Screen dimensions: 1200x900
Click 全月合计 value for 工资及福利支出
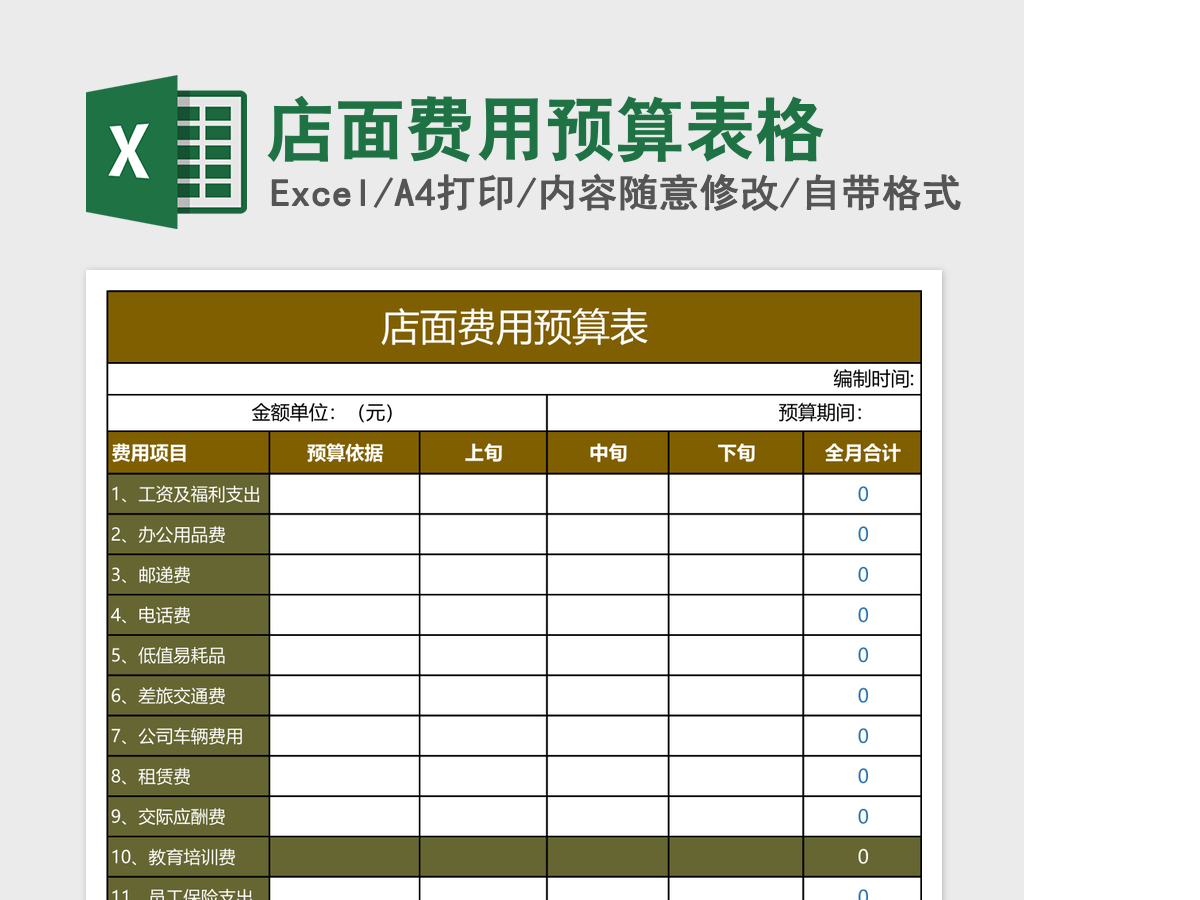862,494
